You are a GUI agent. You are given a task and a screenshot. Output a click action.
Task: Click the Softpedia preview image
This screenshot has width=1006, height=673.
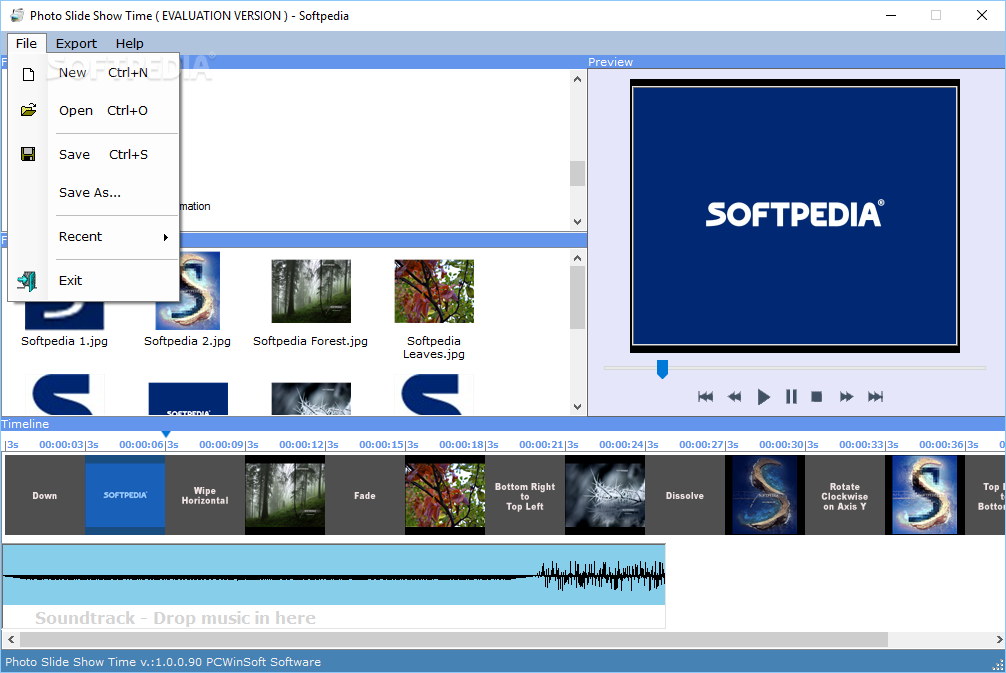pos(794,216)
